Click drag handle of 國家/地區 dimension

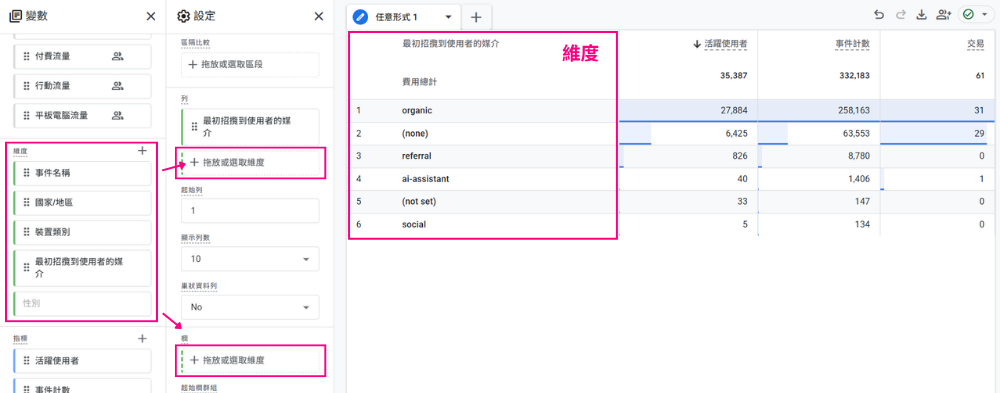point(26,202)
